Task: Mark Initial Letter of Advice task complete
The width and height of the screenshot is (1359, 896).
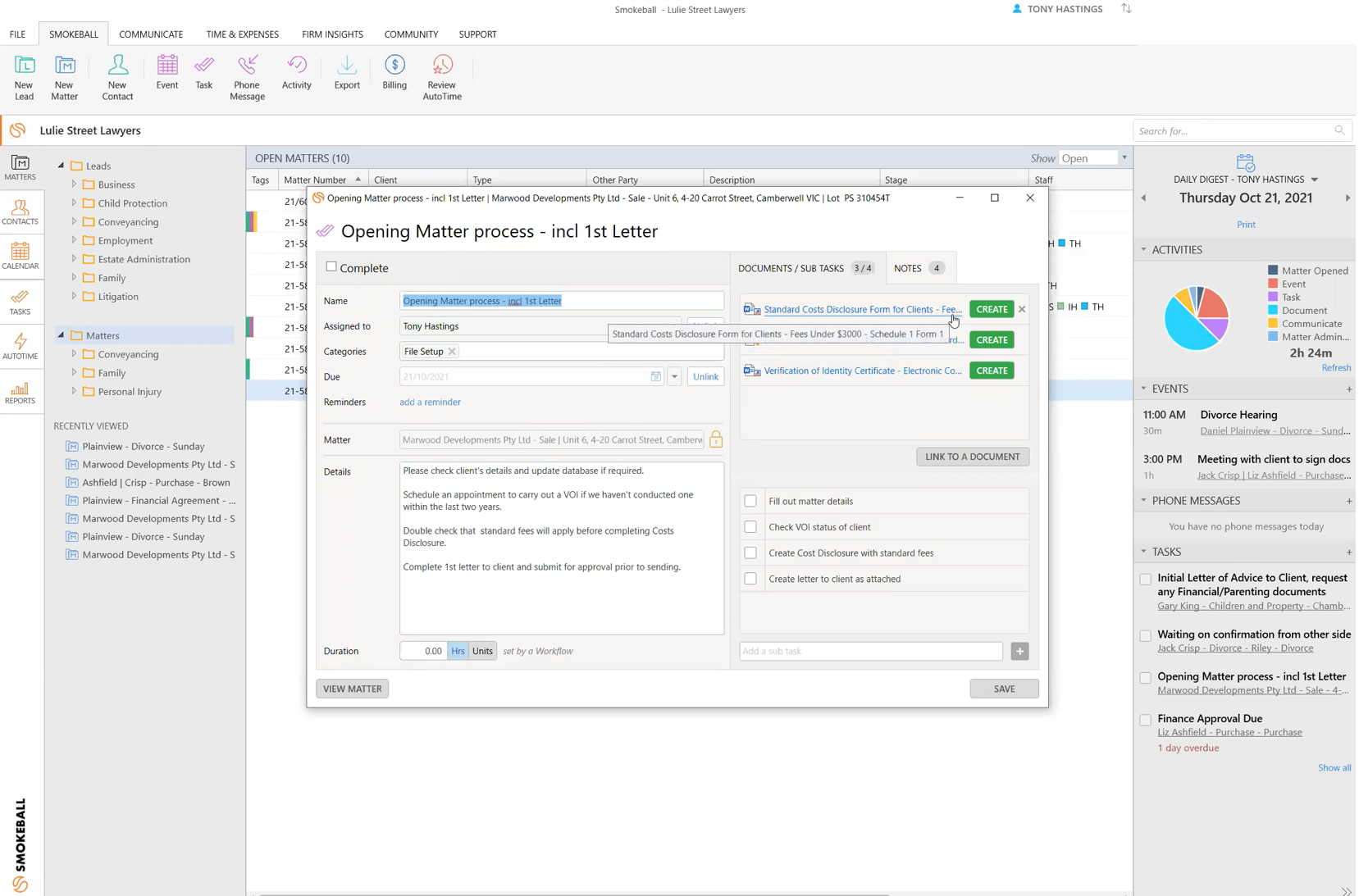Action: (1146, 580)
